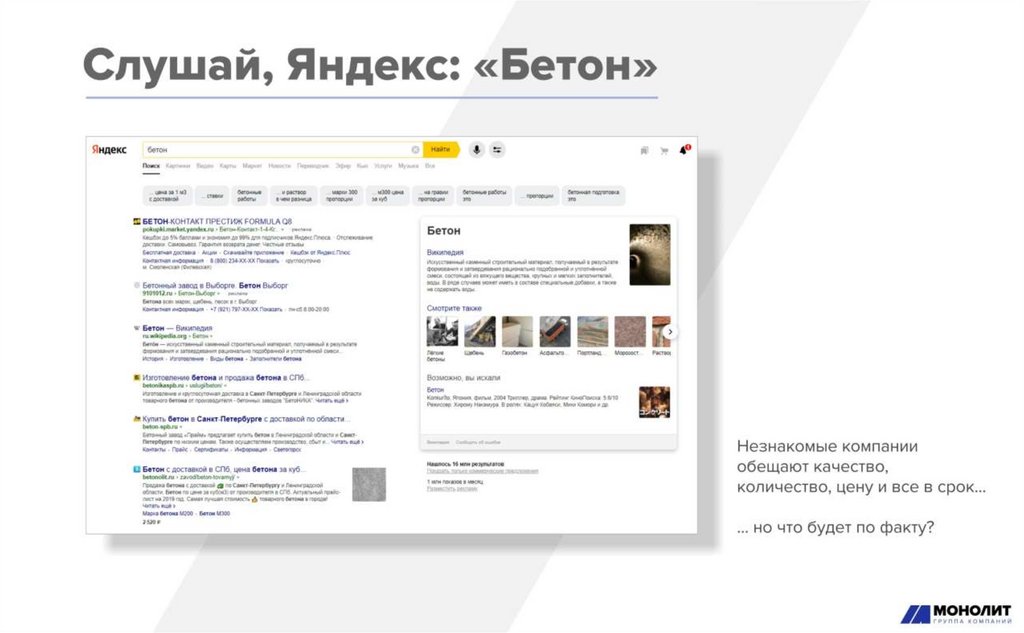Open the large concrete photo in Бетон card
The height and width of the screenshot is (633, 1024).
650,255
